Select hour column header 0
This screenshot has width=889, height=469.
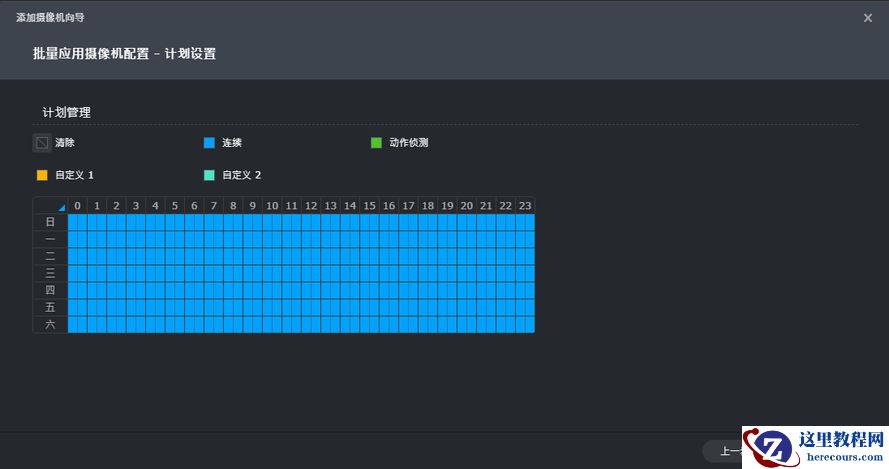[x=77, y=206]
